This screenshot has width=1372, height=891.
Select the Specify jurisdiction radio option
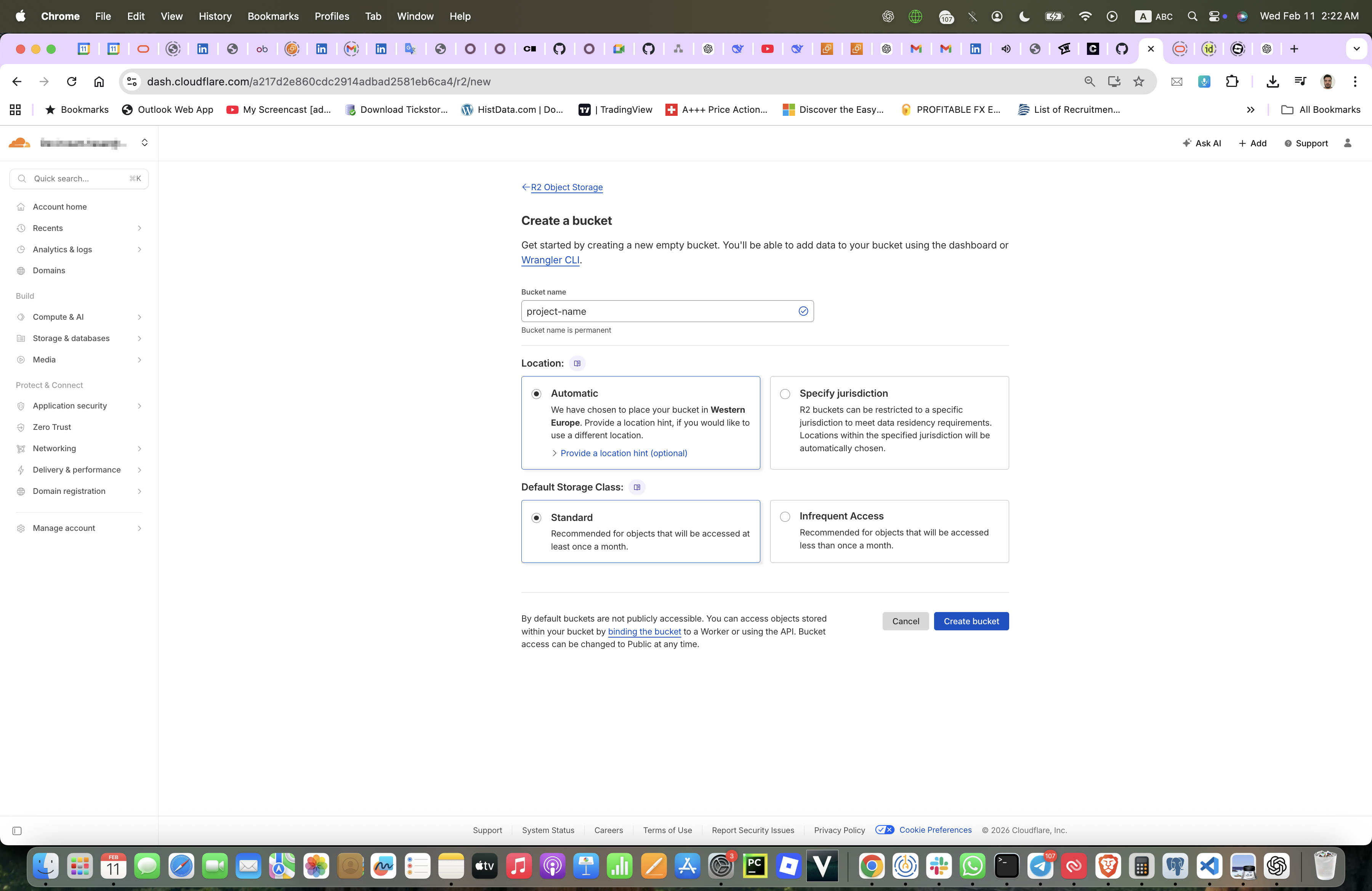click(x=785, y=394)
